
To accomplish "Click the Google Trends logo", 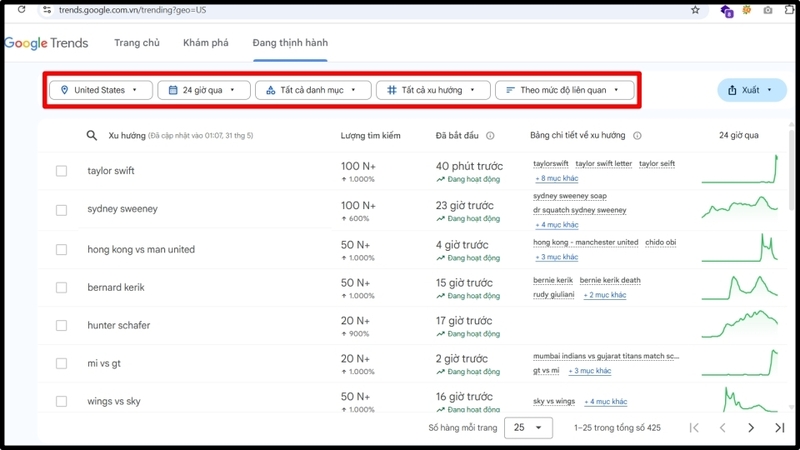I will [x=46, y=43].
